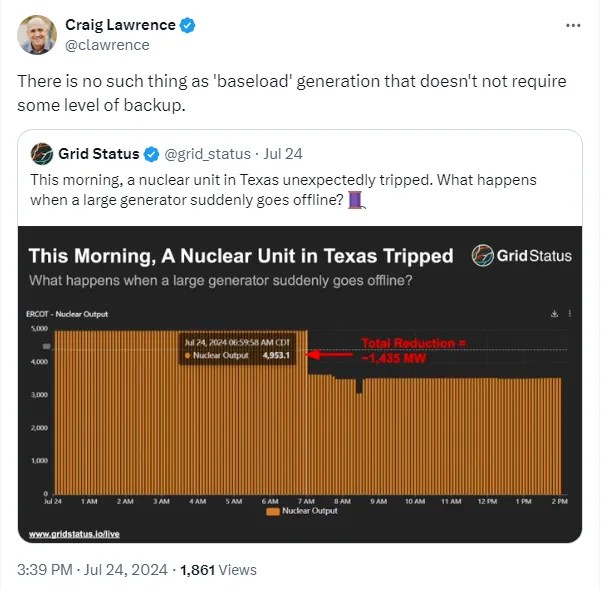Click the @grid_status handle in quote

[x=206, y=154]
